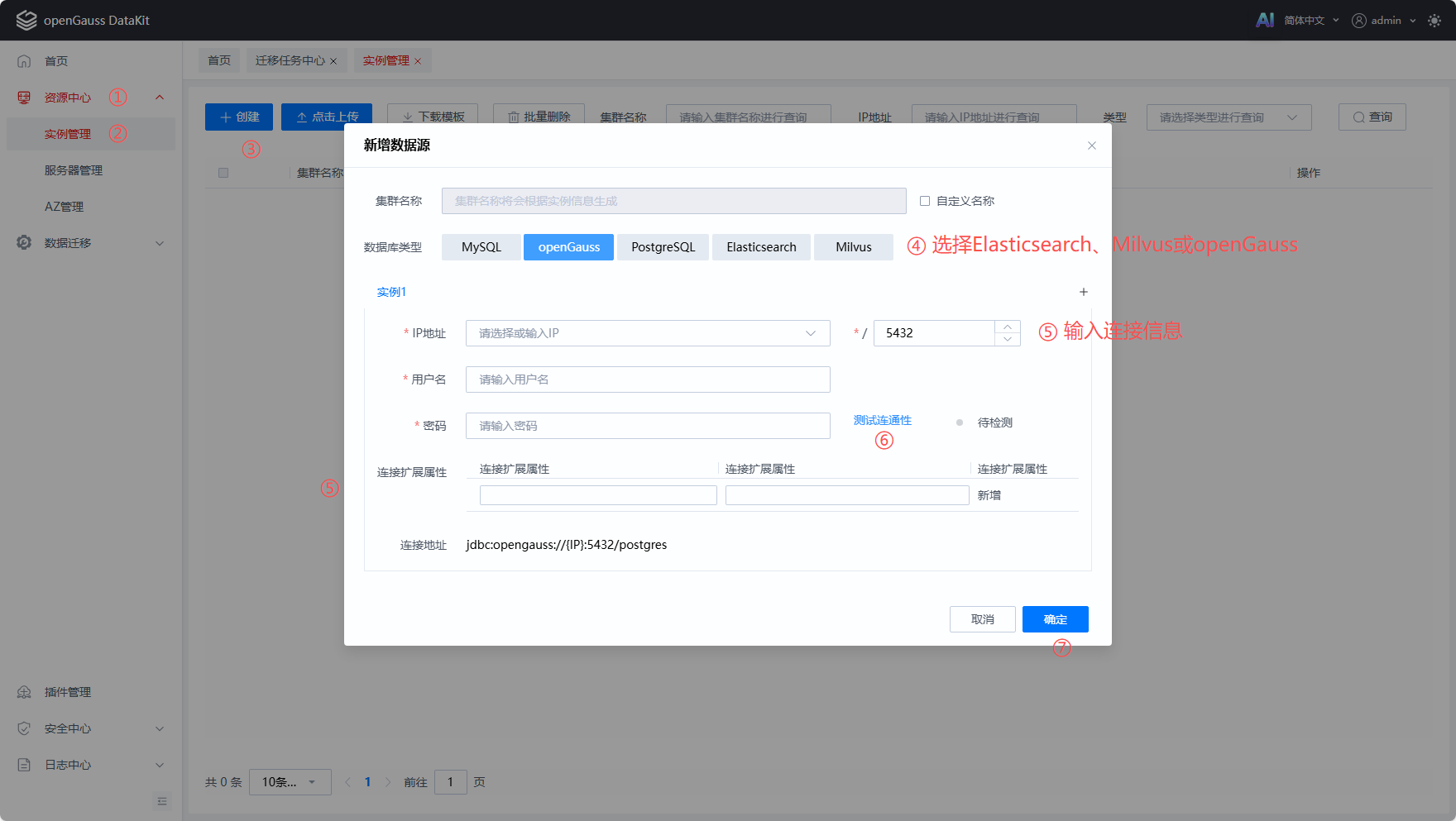Close the 迁移任务中心 tab with its x

[x=333, y=61]
